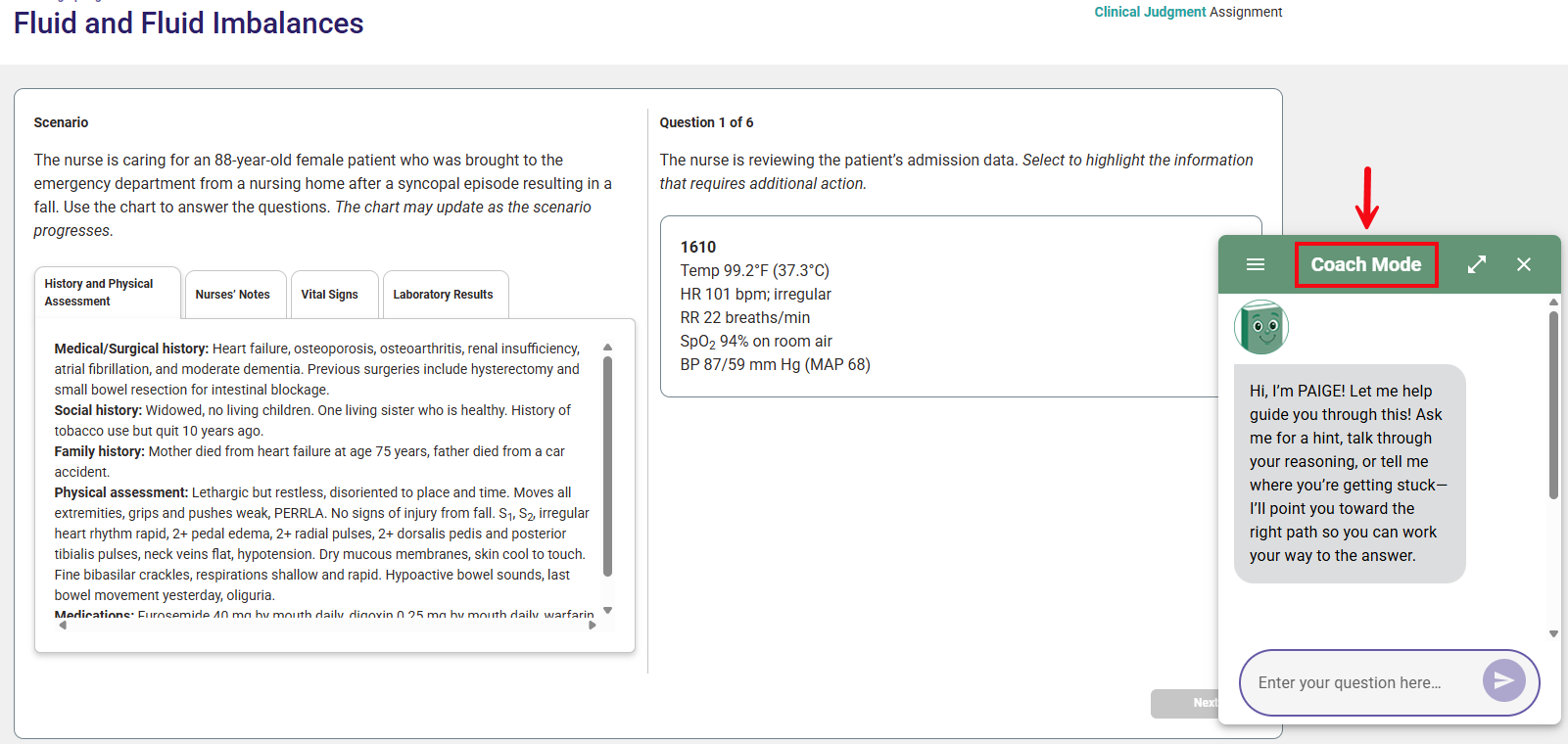Open the Nurses' Notes tab
The height and width of the screenshot is (744, 1568).
pyautogui.click(x=235, y=295)
